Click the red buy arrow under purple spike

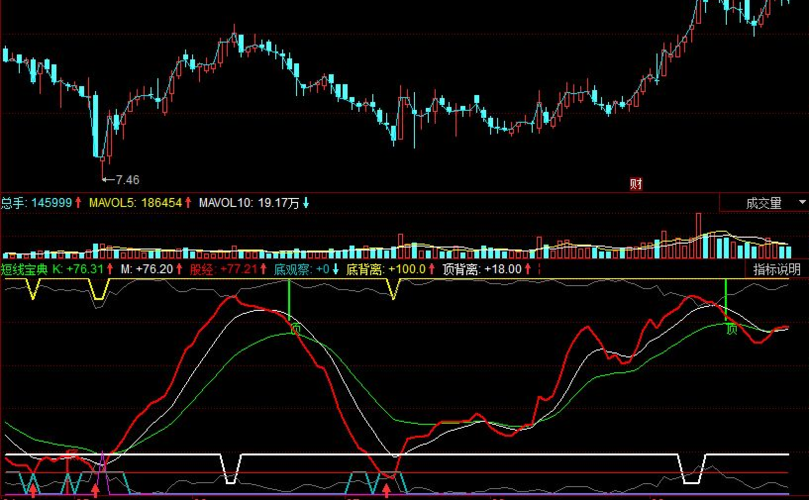point(95,489)
